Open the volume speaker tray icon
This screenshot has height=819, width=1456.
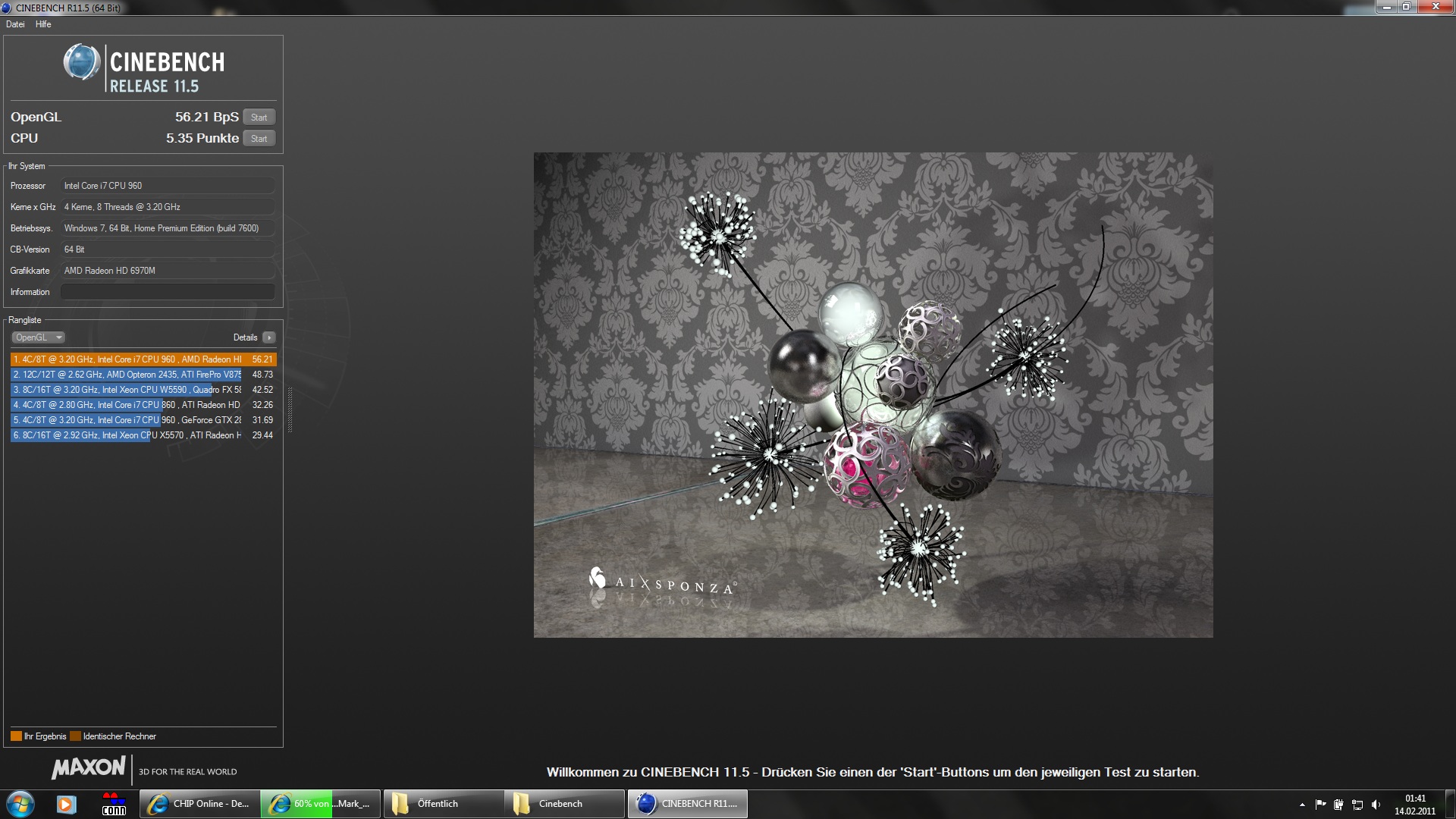click(x=1376, y=805)
